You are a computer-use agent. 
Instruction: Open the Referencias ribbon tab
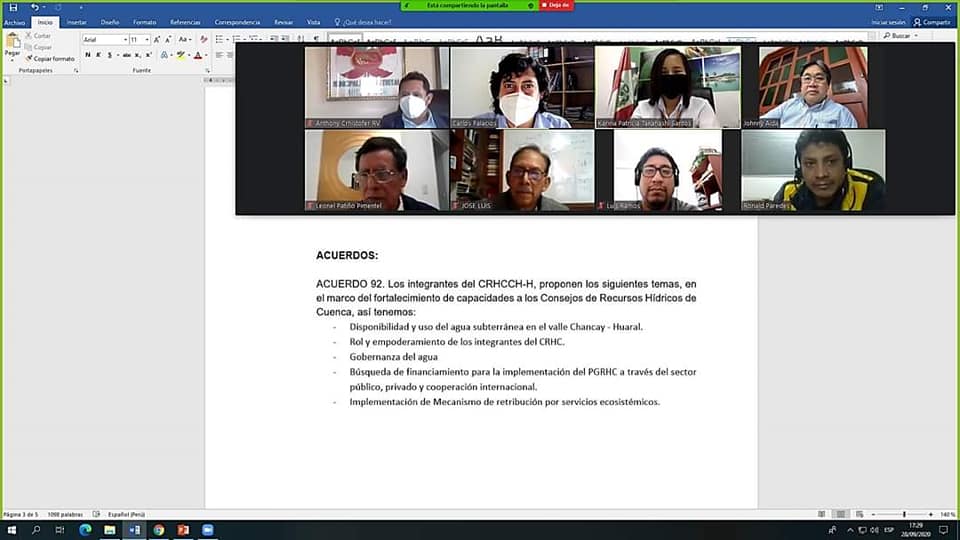[185, 22]
